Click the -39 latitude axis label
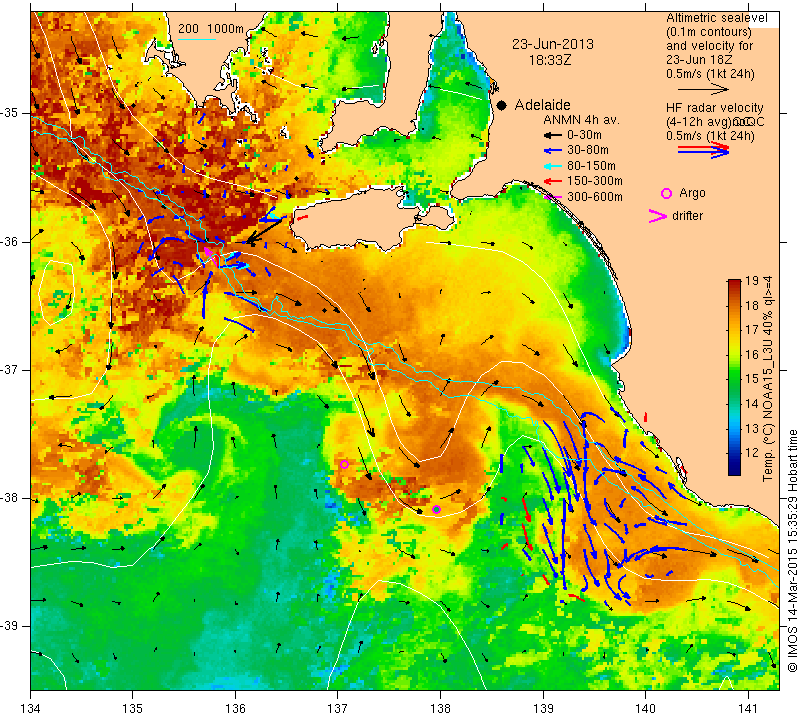 coord(10,626)
